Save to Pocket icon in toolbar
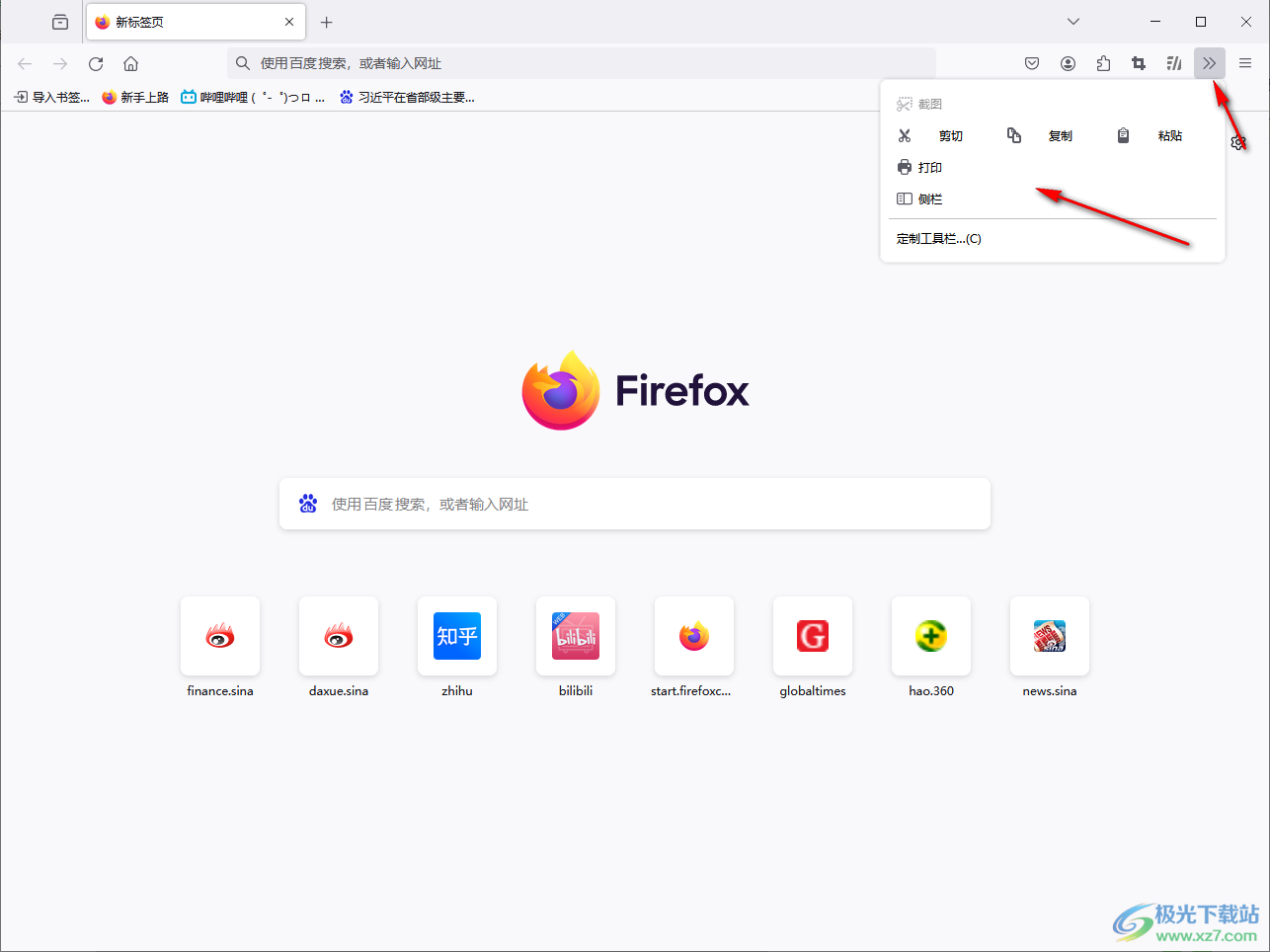Viewport: 1270px width, 952px height. 1032,63
